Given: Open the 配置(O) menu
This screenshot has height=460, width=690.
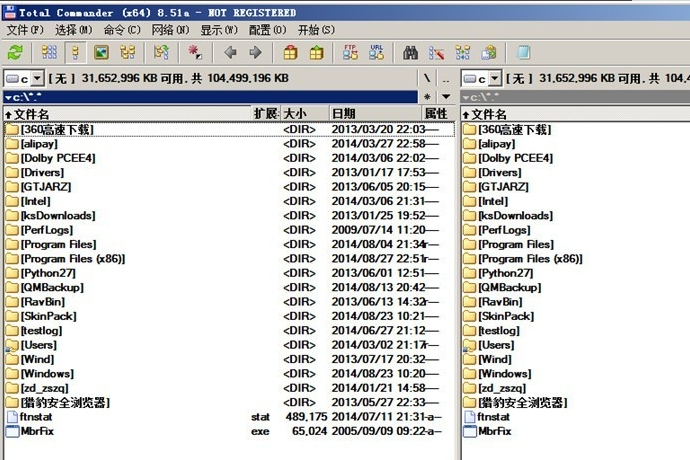Looking at the screenshot, I should click(268, 30).
